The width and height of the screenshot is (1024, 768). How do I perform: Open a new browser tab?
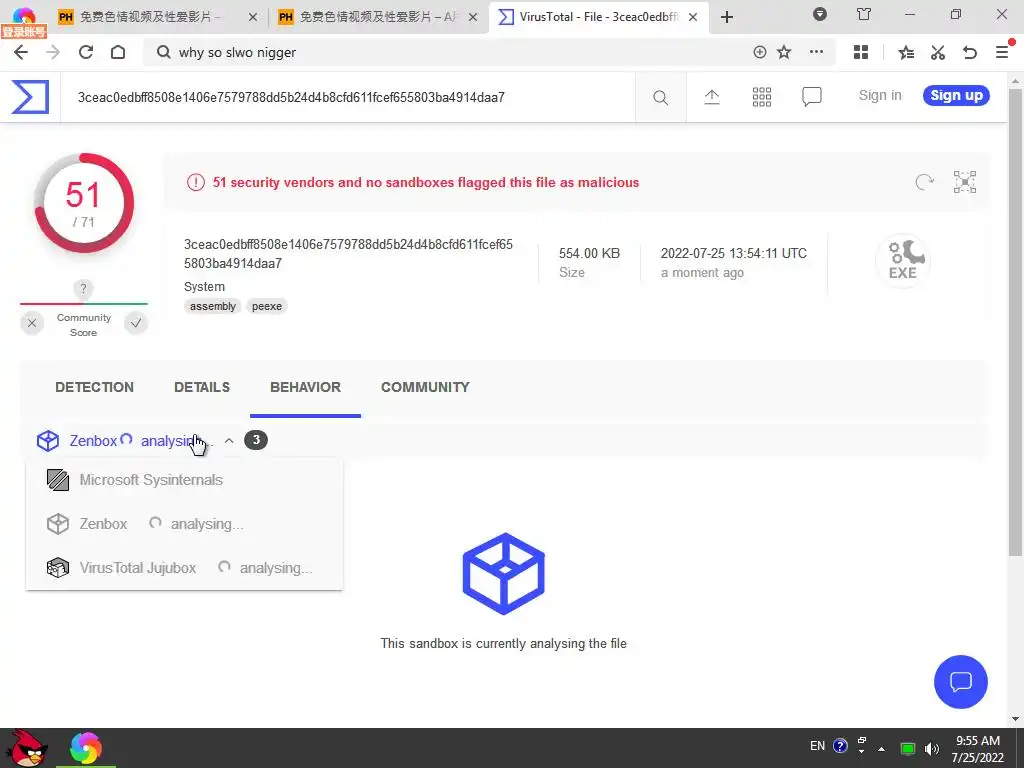(727, 17)
